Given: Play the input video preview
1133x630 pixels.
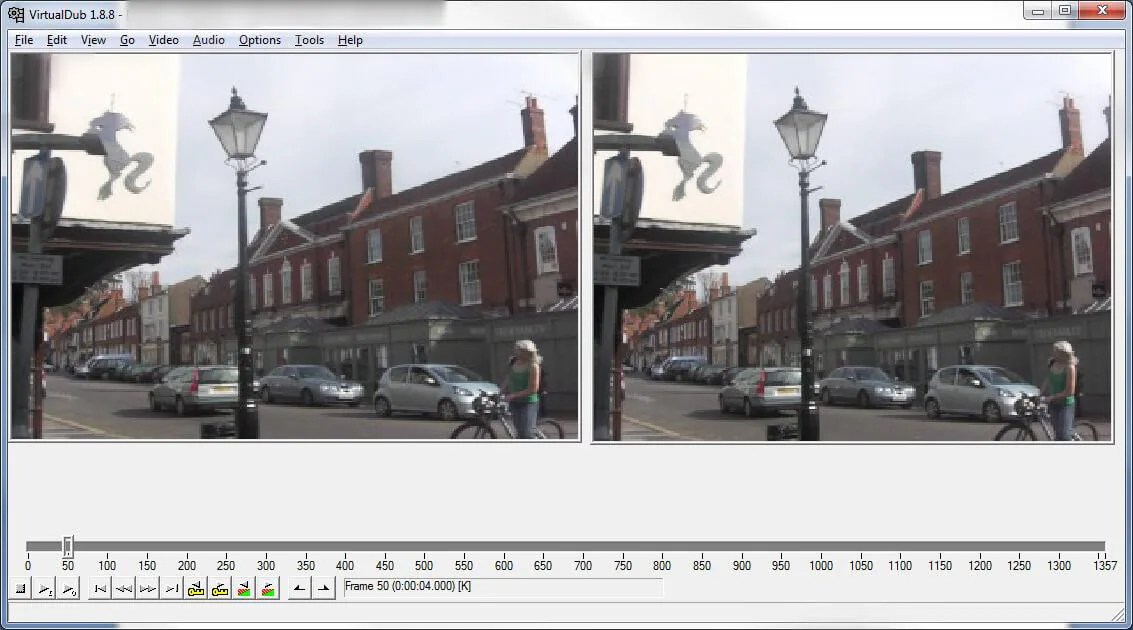Looking at the screenshot, I should coord(44,589).
